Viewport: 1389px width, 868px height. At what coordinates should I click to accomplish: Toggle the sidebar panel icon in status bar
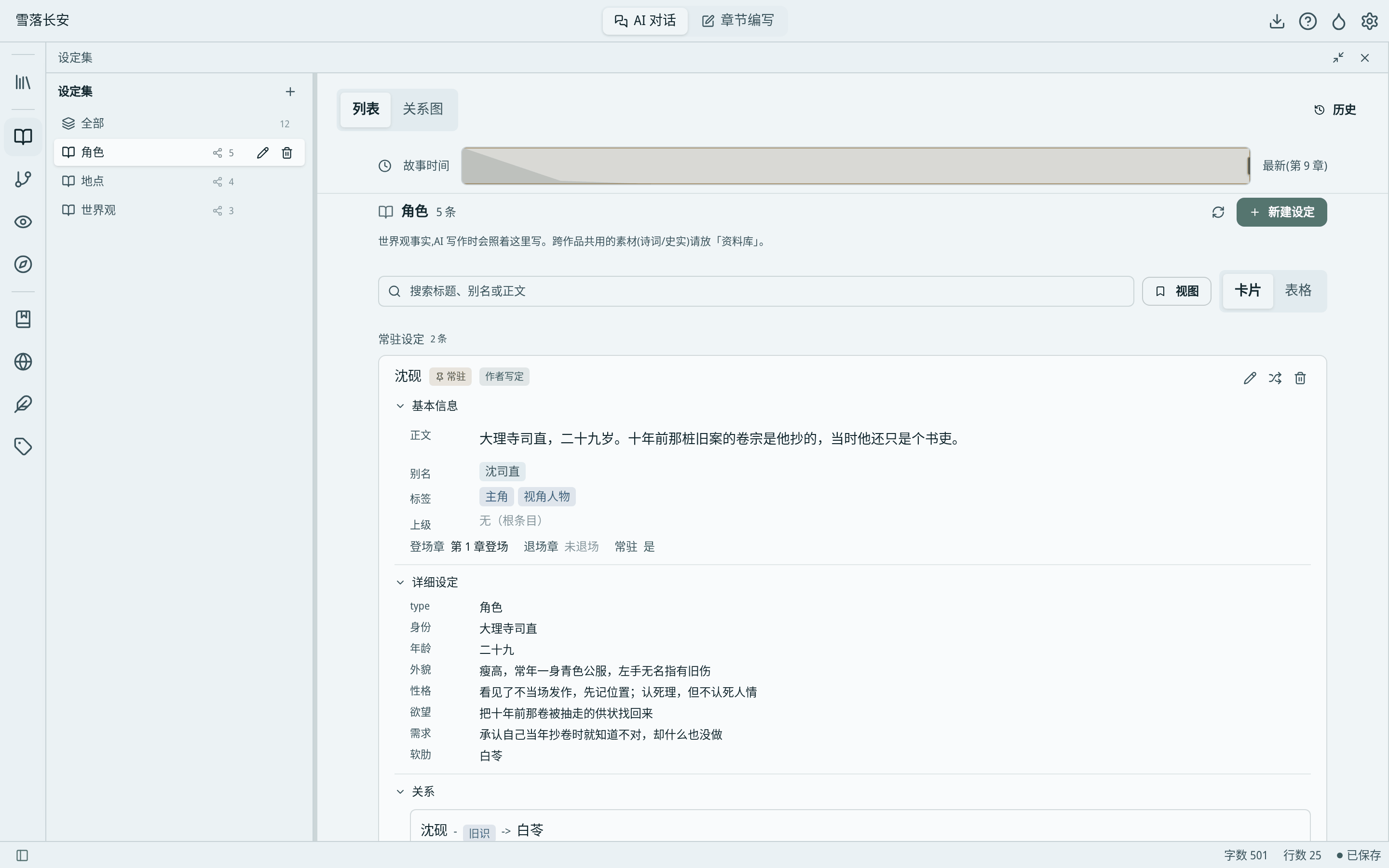click(x=22, y=855)
